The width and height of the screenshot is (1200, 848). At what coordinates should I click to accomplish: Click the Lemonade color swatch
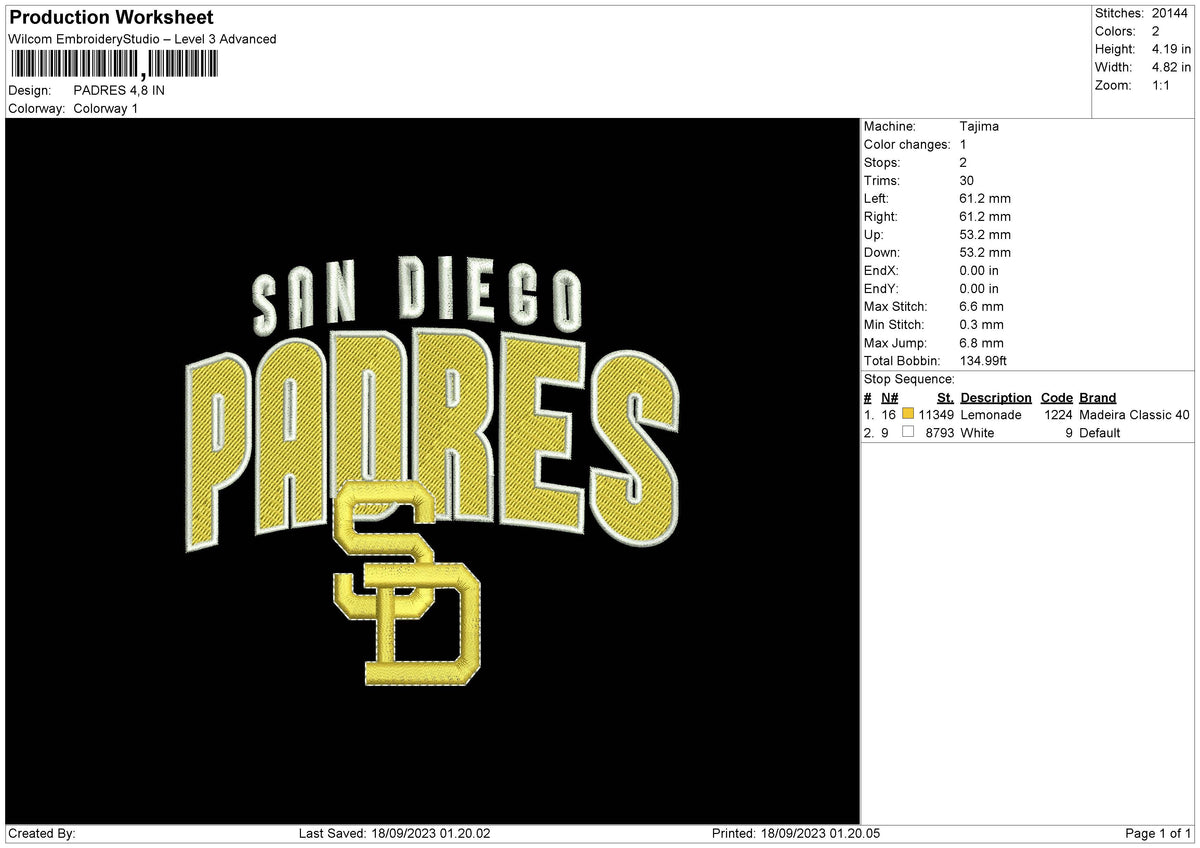[x=908, y=415]
